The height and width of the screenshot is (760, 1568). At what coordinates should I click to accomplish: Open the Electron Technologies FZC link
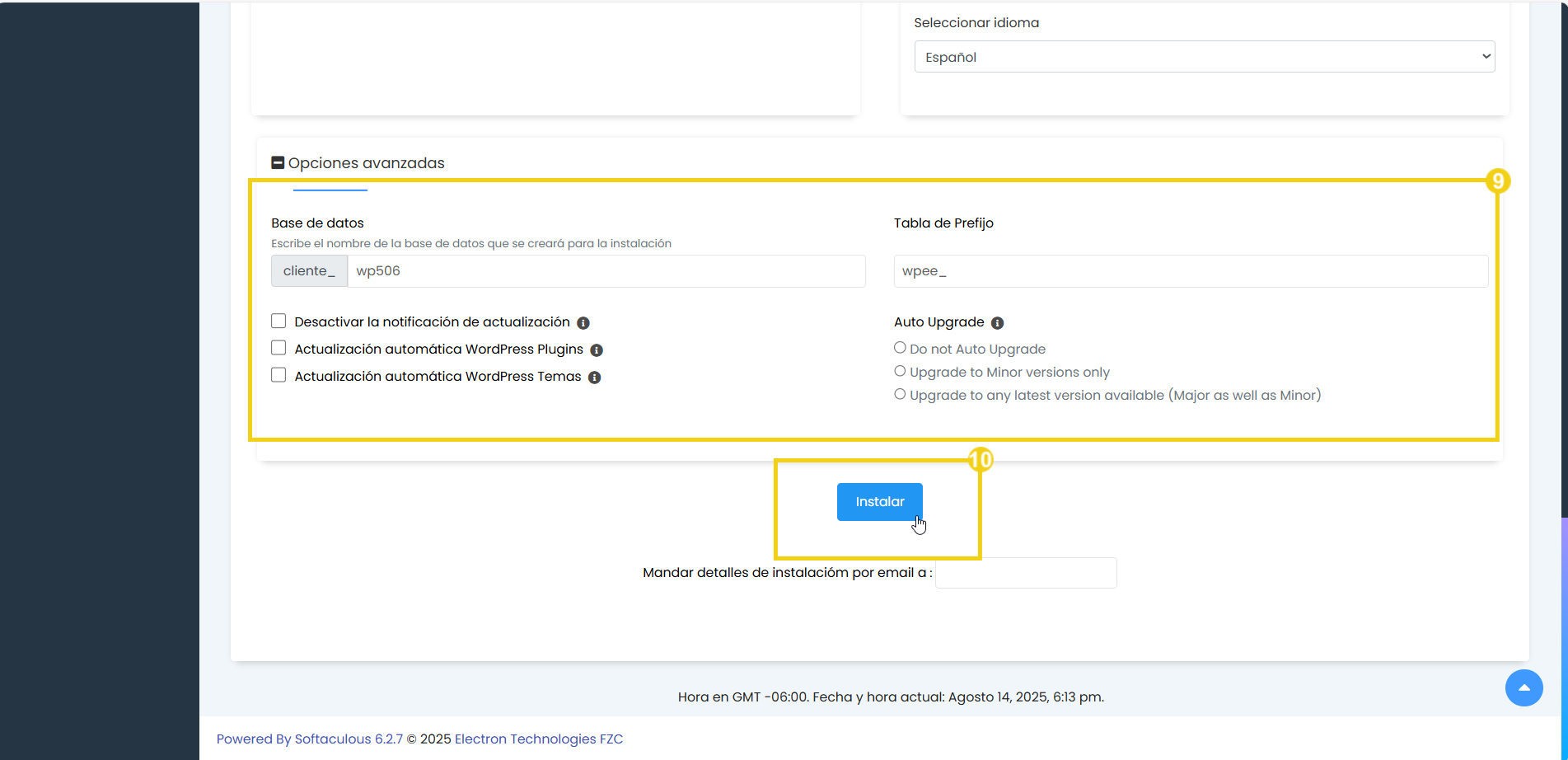click(539, 739)
